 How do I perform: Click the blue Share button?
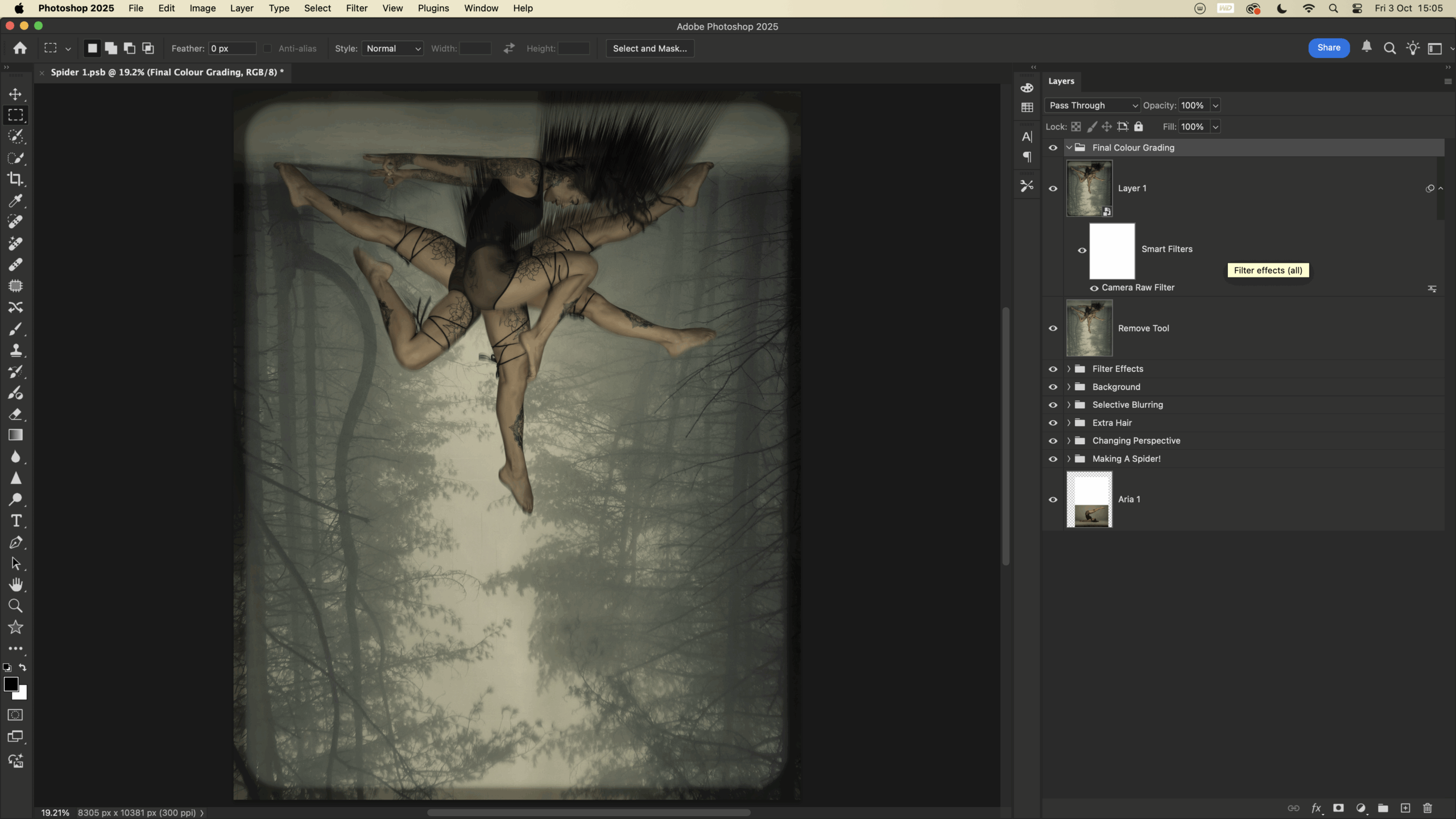(x=1329, y=48)
